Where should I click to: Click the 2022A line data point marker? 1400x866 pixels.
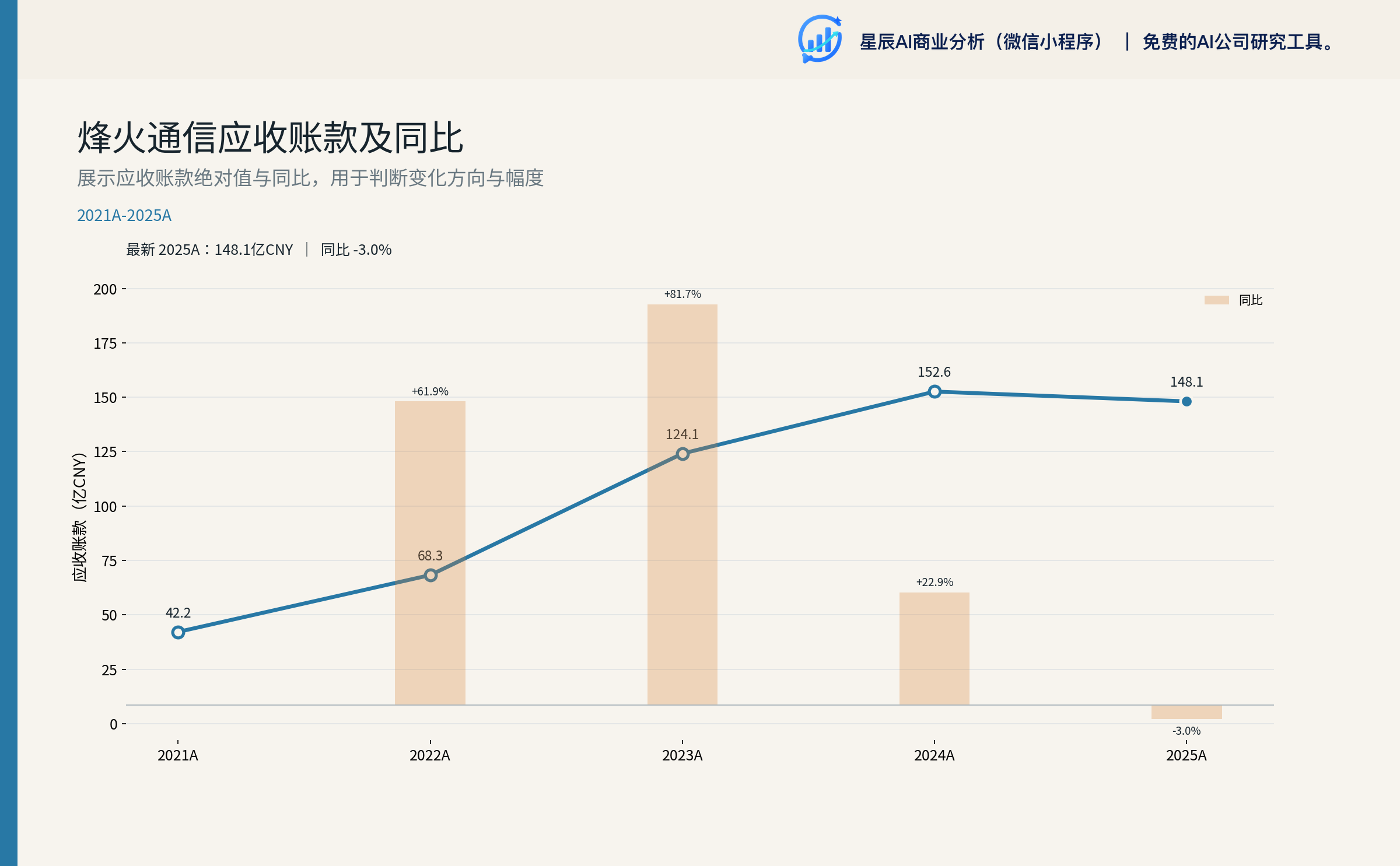[430, 575]
